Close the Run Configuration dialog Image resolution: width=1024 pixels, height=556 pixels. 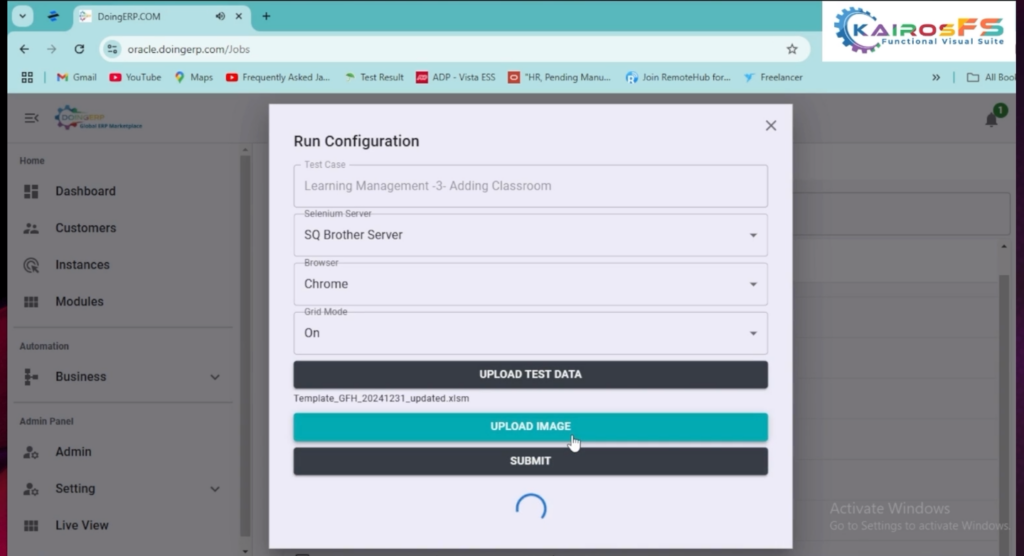click(x=770, y=126)
